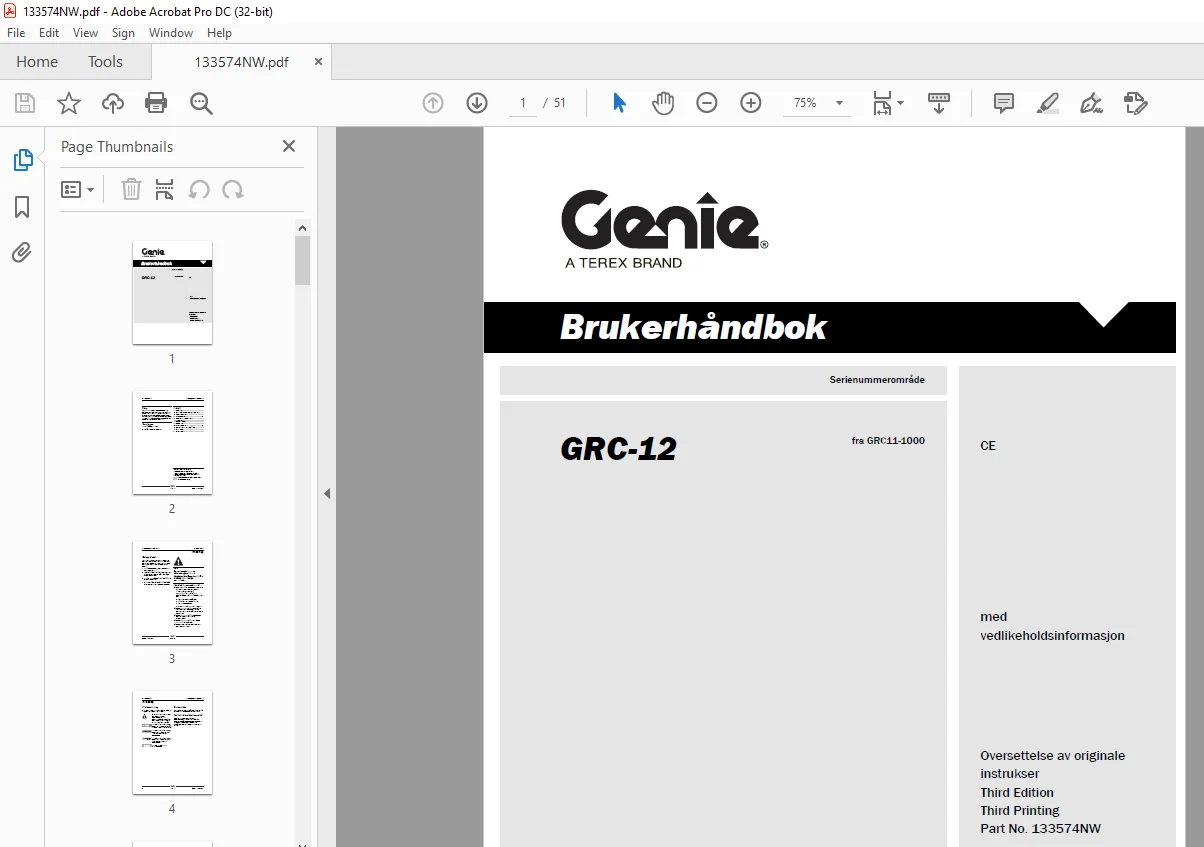
Task: Rotate page clockwise icon
Action: coord(233,189)
